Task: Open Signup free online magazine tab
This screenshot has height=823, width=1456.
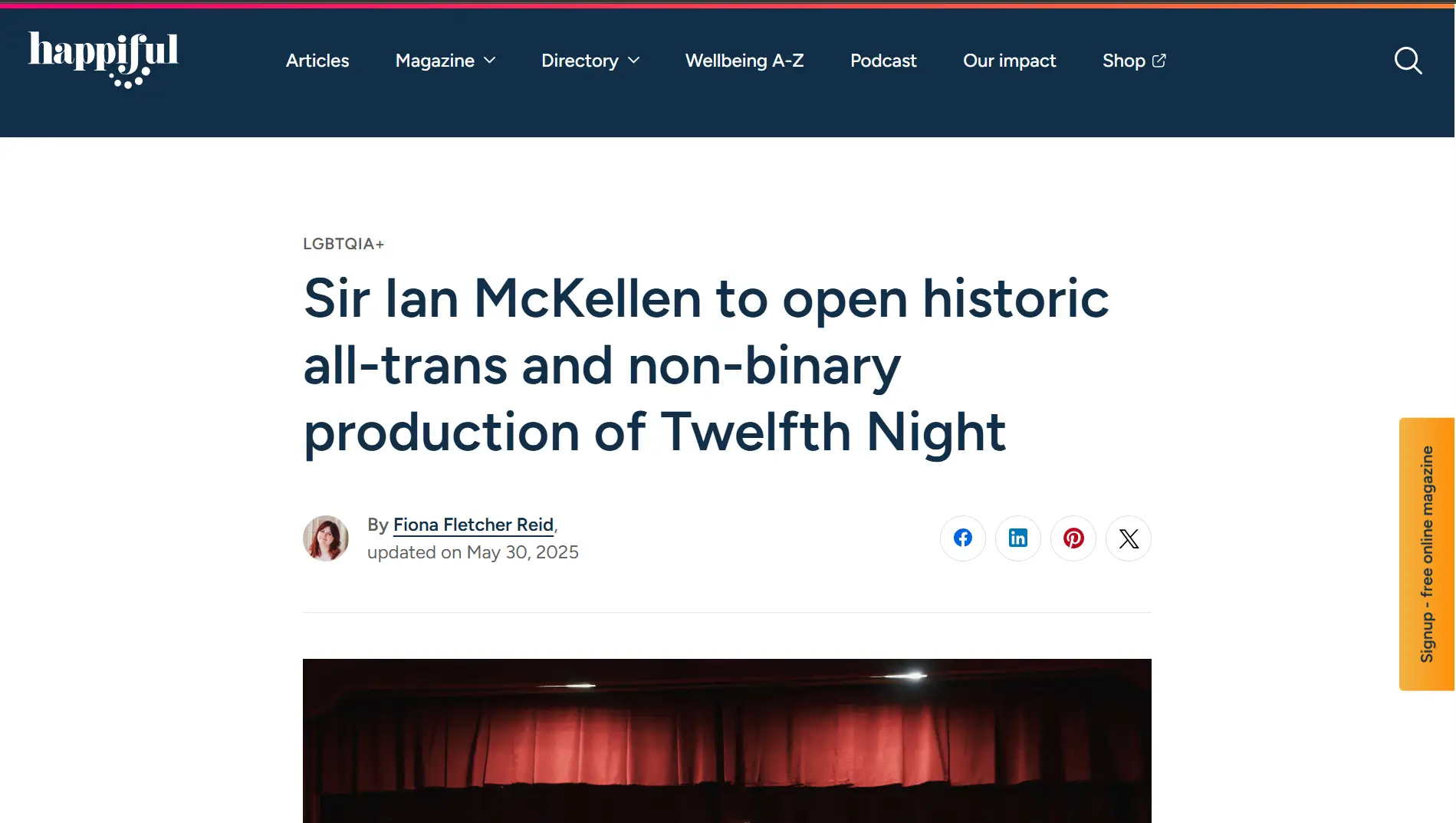Action: coord(1427,554)
